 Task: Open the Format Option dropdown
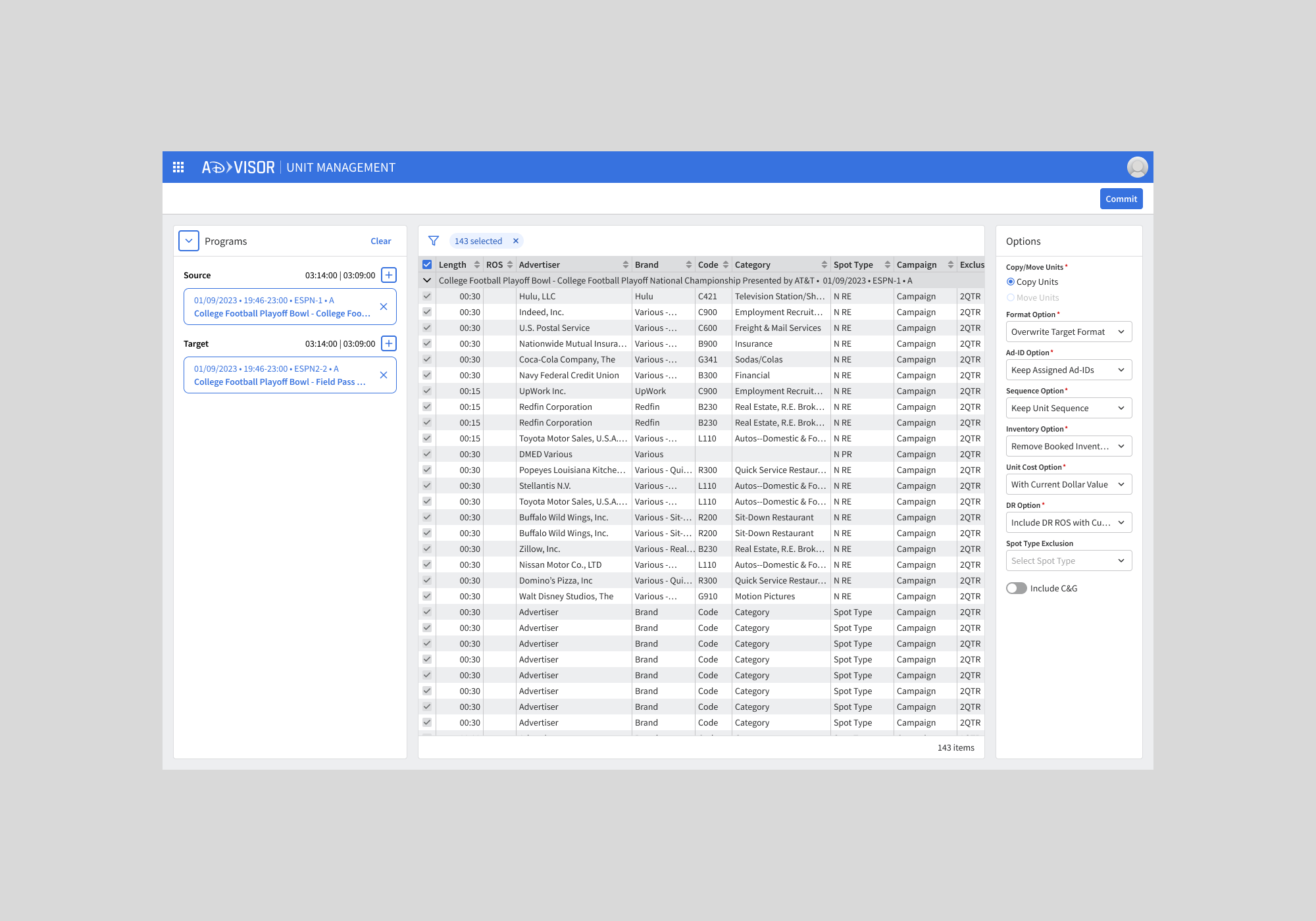(x=1069, y=332)
